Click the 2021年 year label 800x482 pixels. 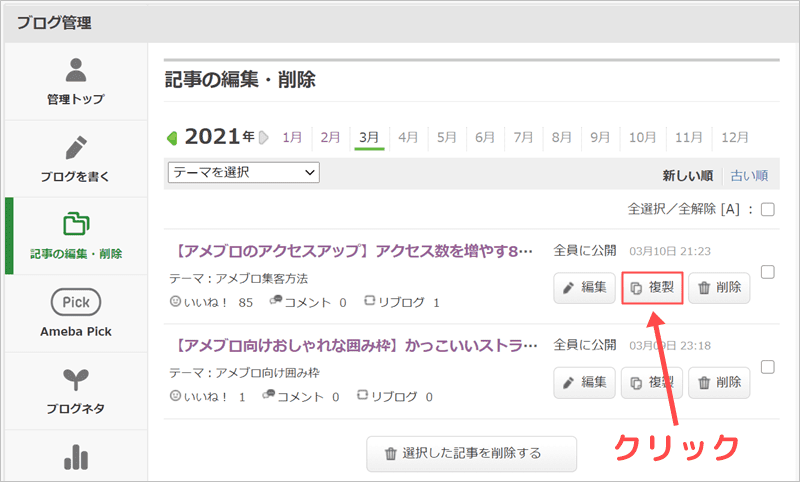click(219, 137)
